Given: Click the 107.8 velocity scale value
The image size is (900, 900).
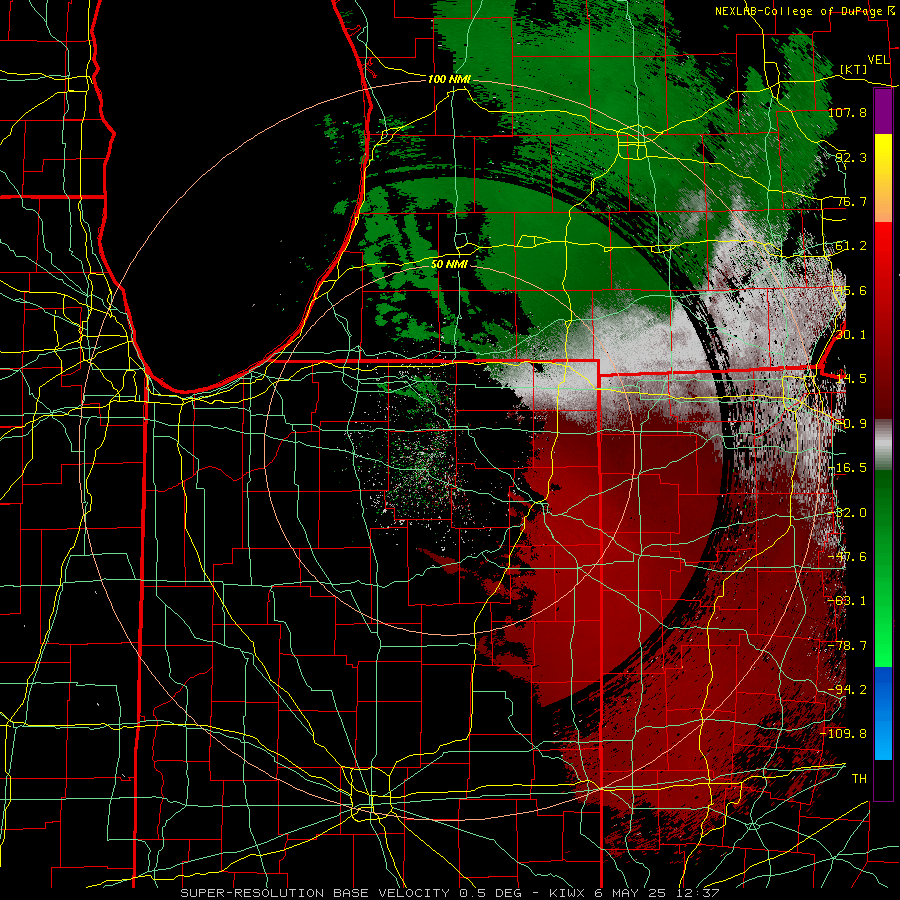Looking at the screenshot, I should pyautogui.click(x=847, y=112).
